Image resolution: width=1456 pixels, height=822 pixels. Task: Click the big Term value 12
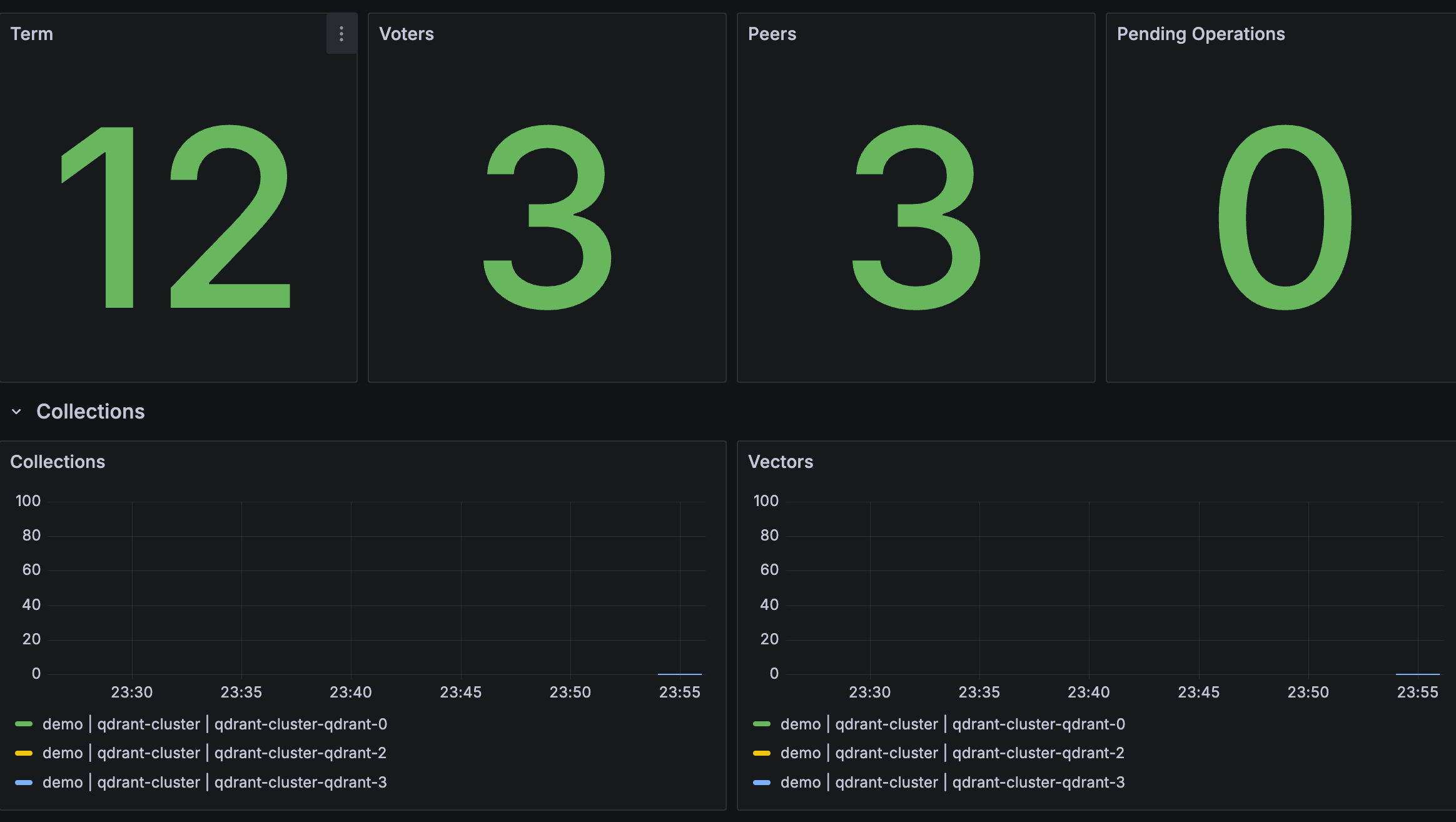pyautogui.click(x=176, y=216)
